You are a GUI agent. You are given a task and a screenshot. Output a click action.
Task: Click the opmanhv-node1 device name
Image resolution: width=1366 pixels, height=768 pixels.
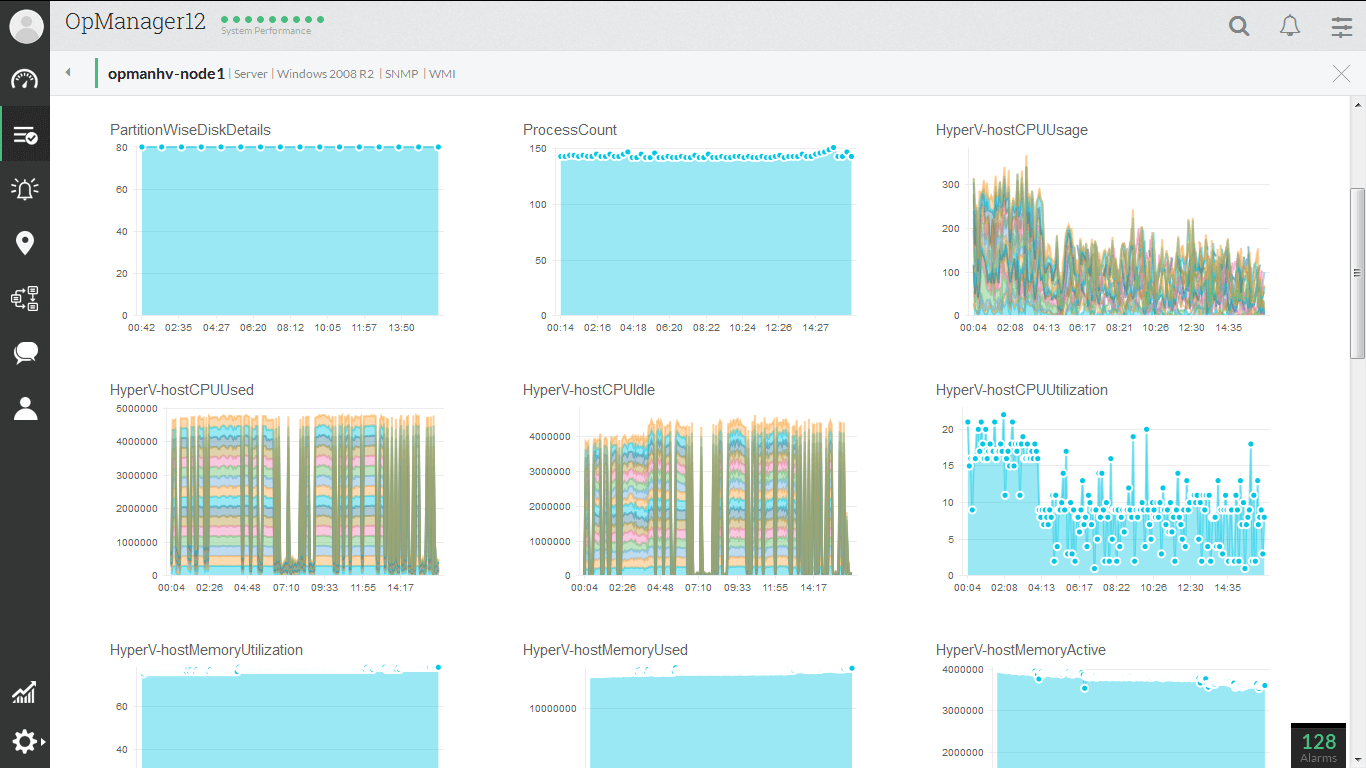coord(166,74)
